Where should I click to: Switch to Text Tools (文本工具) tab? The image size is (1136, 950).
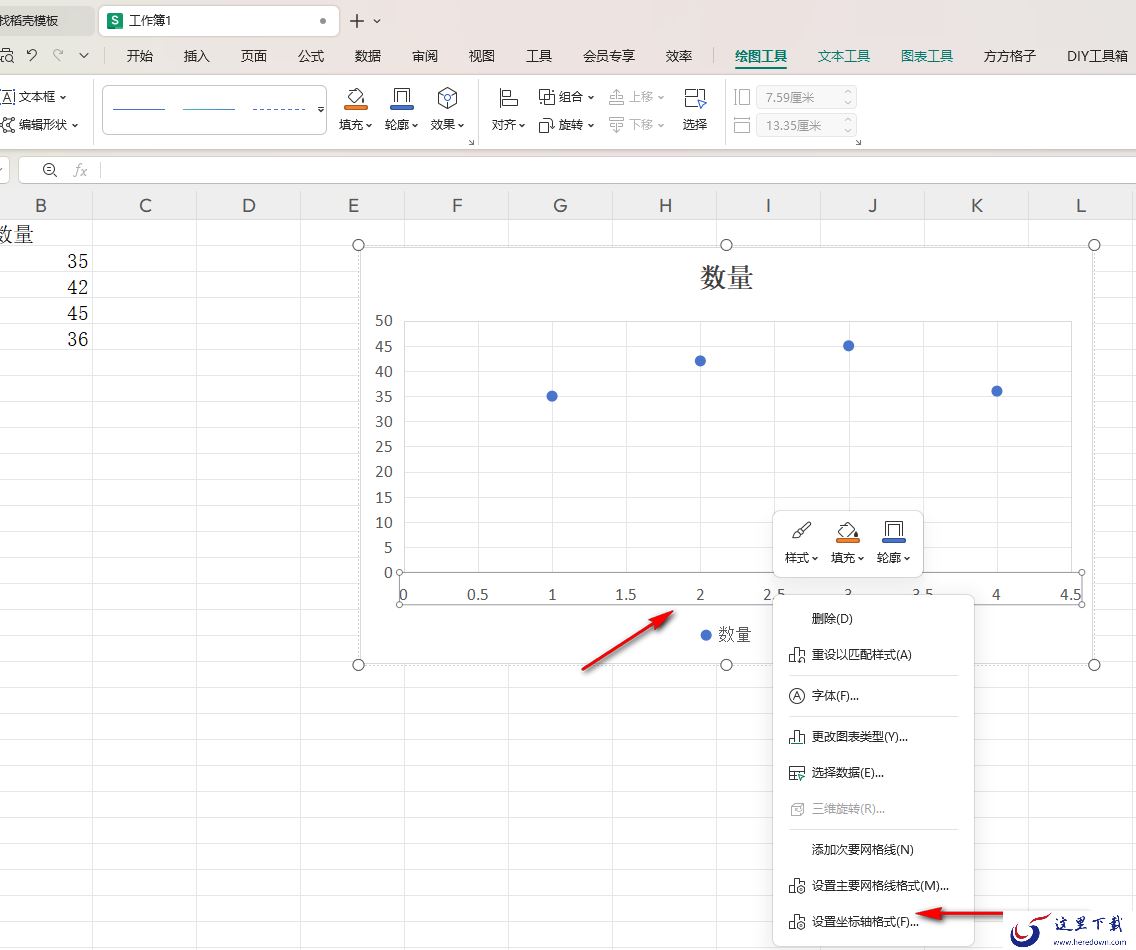pyautogui.click(x=843, y=56)
